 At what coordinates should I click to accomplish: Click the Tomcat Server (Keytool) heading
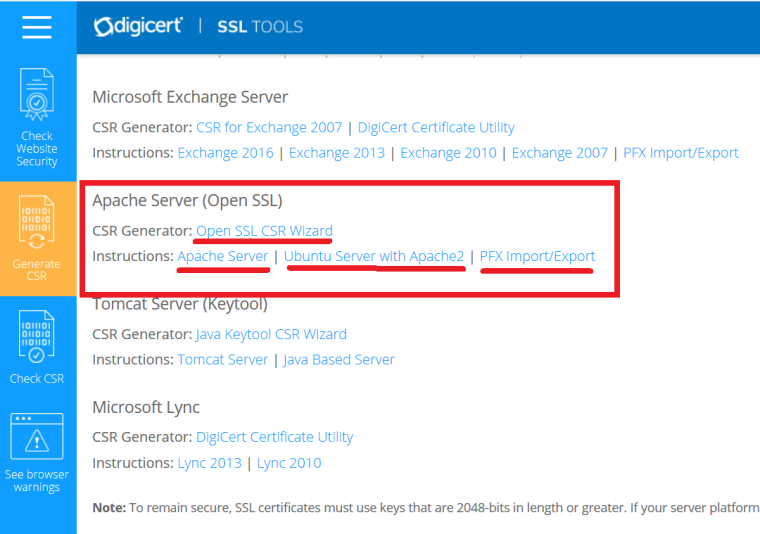180,304
